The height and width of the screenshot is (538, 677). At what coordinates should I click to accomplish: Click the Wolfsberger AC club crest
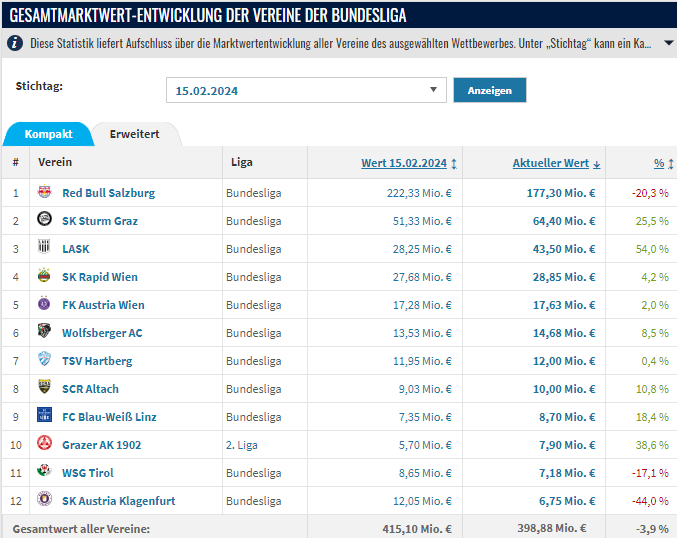coord(44,331)
